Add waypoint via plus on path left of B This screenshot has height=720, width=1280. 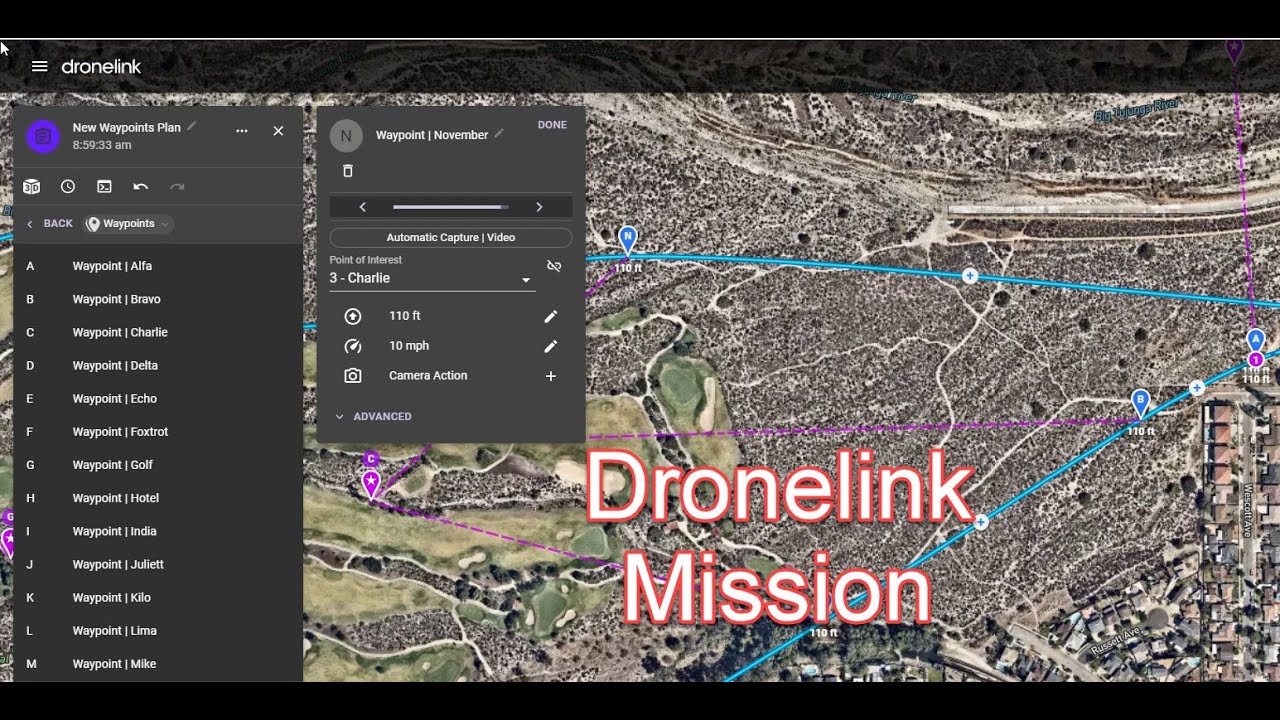[981, 522]
